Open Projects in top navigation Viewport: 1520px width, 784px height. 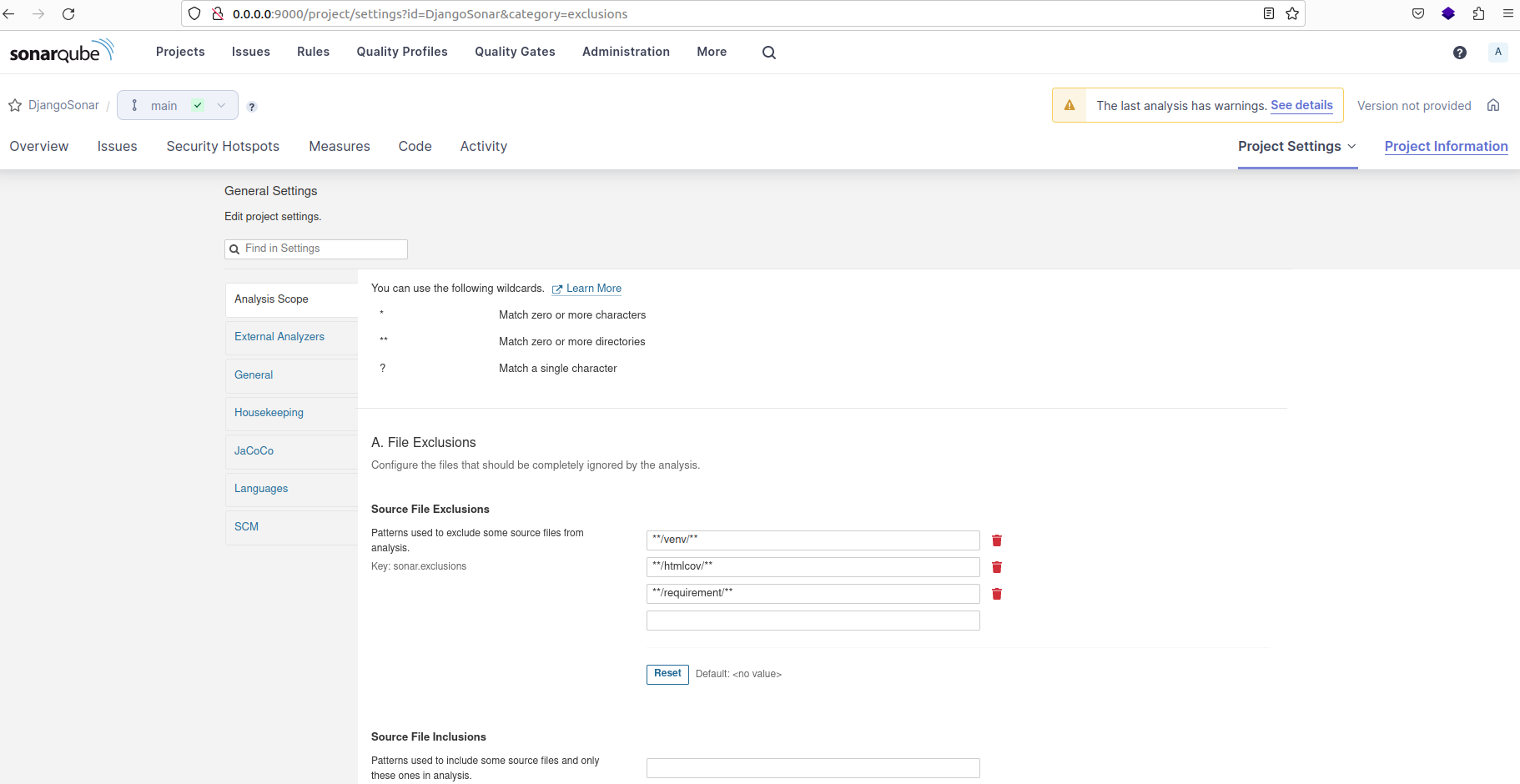(x=180, y=52)
